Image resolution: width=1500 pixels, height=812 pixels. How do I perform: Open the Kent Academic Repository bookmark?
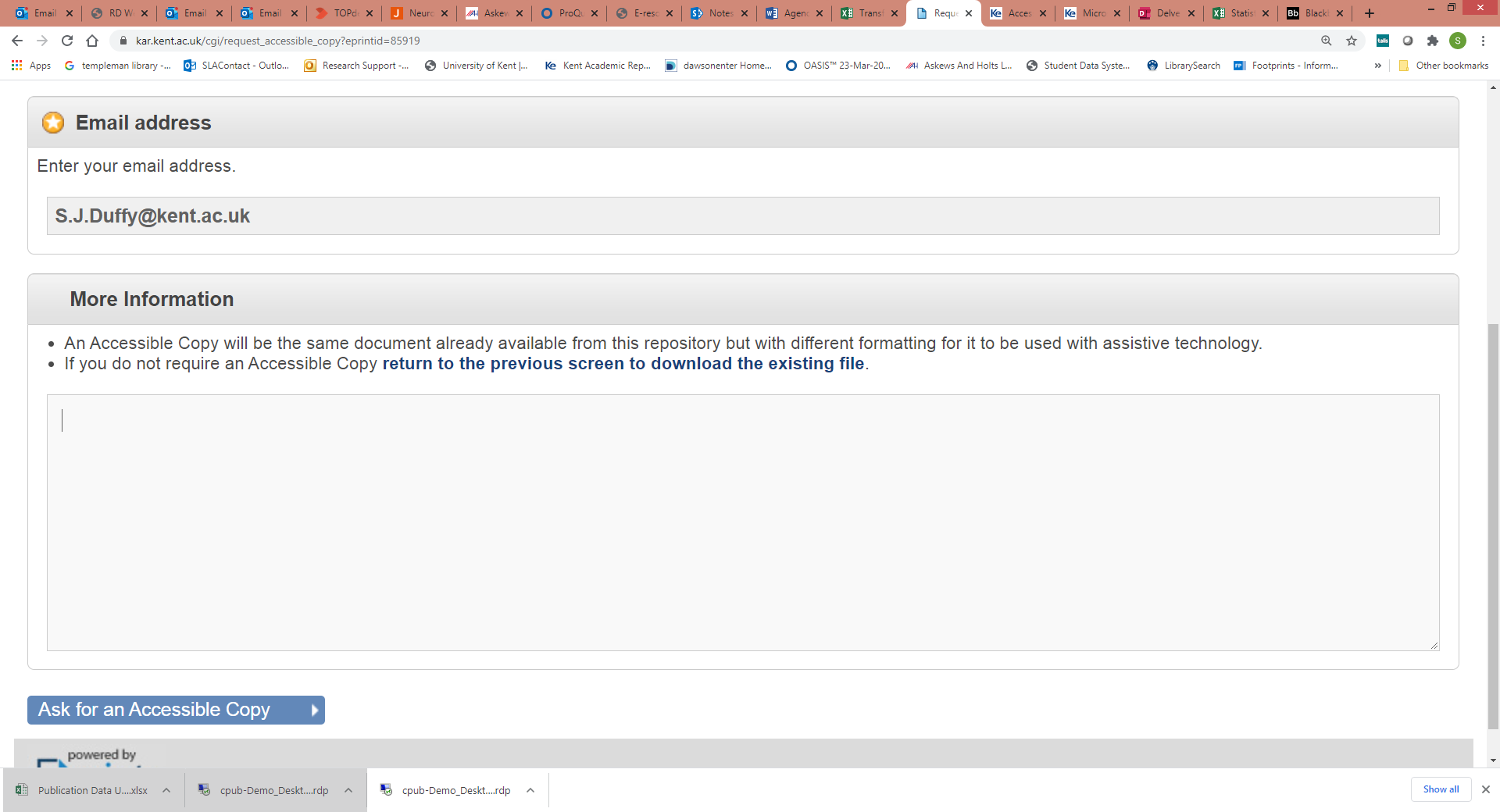coord(598,66)
